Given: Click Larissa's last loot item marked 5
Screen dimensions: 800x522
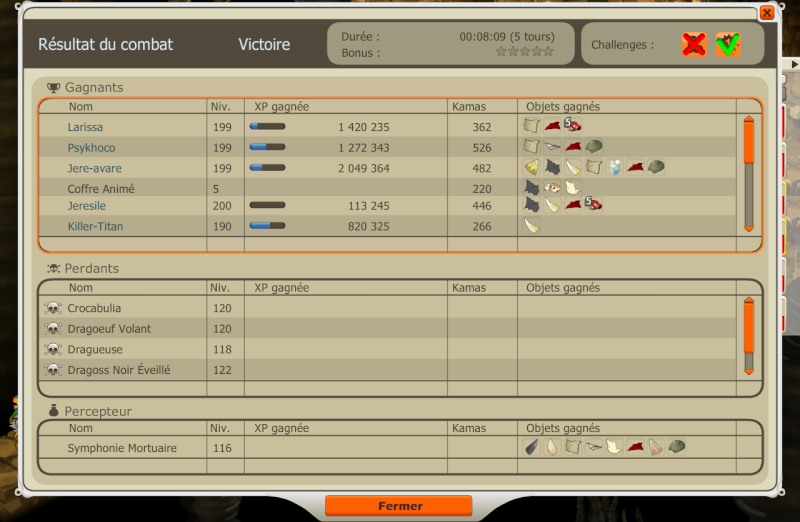Looking at the screenshot, I should [573, 126].
